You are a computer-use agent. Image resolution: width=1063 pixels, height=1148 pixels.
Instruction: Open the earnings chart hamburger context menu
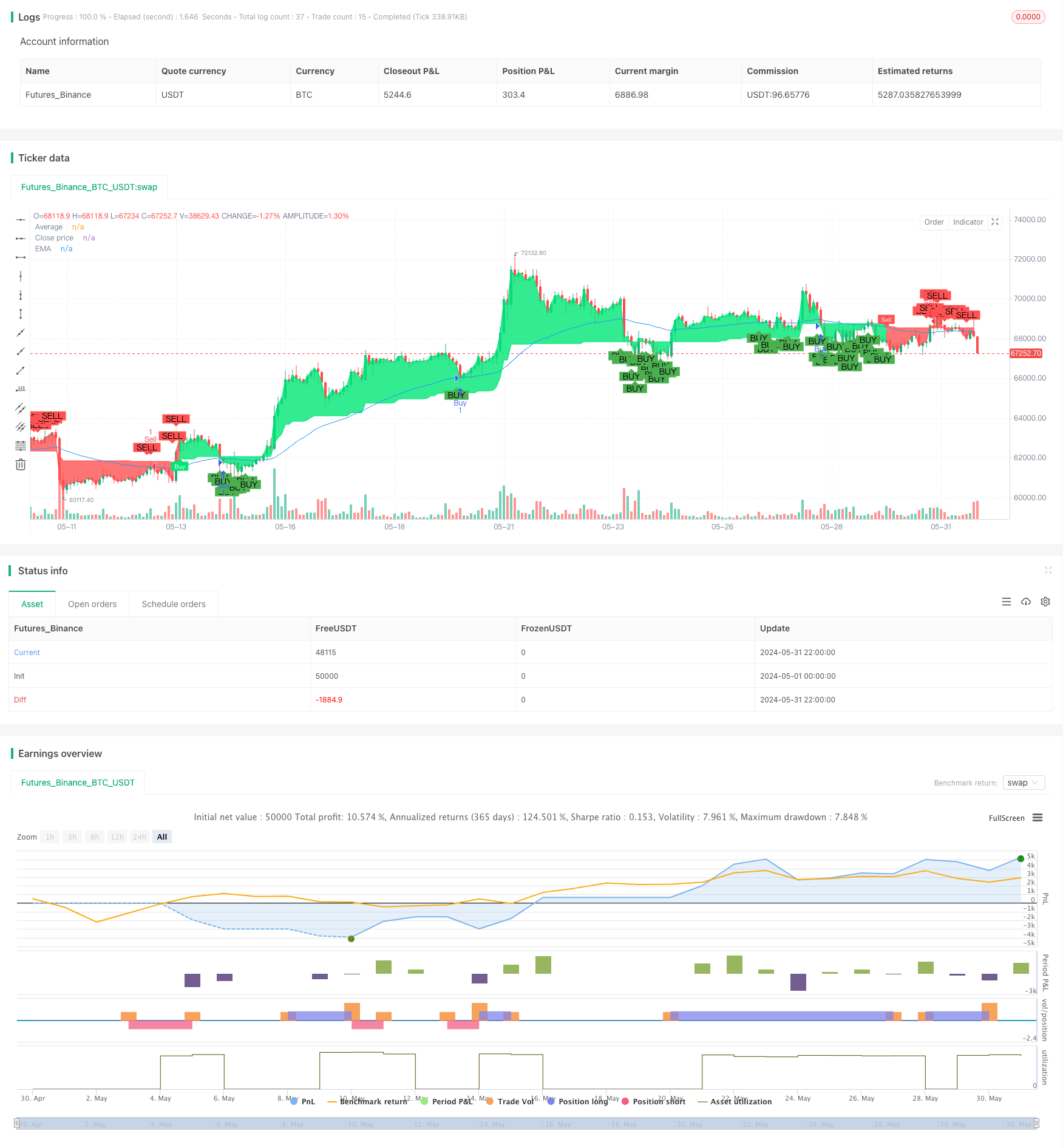(1038, 818)
